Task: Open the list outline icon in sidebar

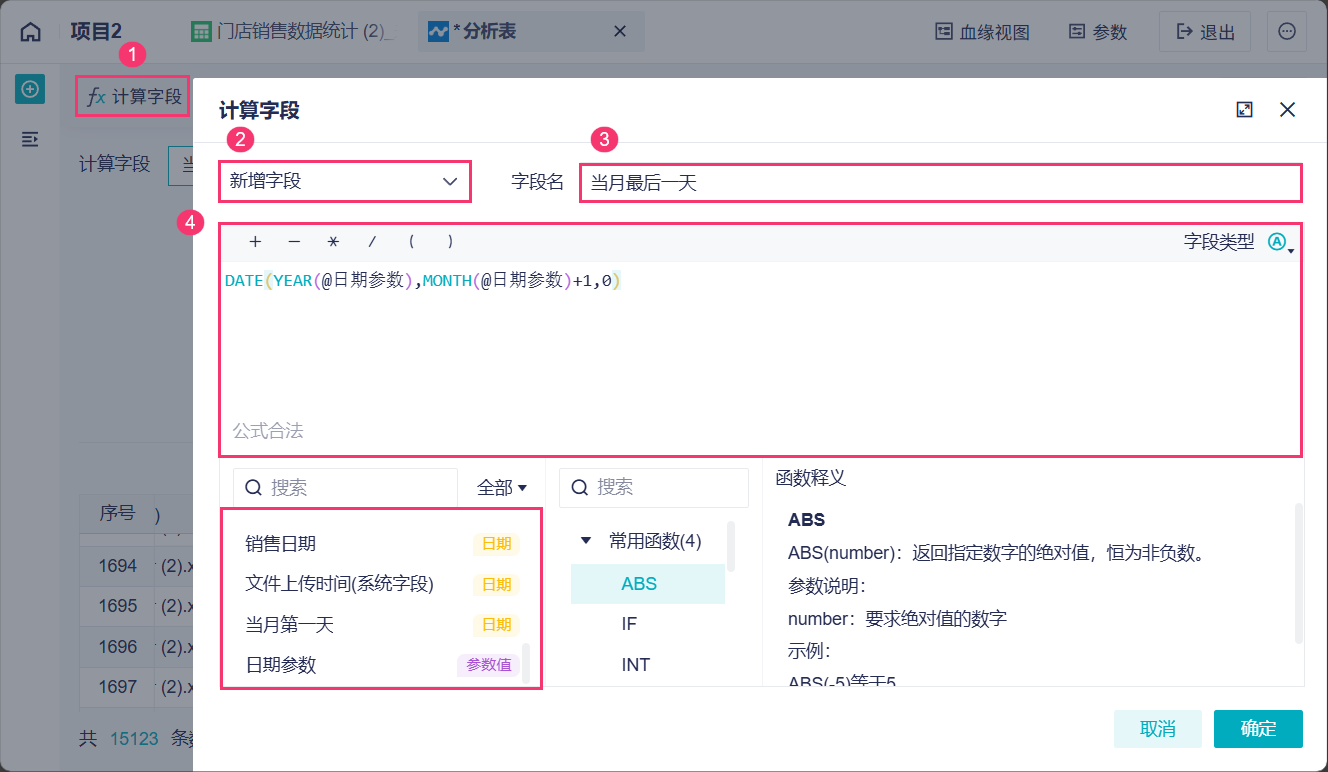Action: point(30,139)
